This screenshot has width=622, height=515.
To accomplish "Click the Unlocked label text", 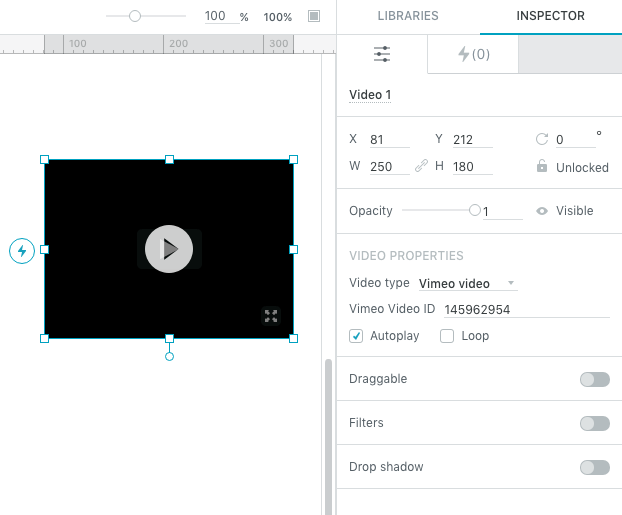I will tap(582, 167).
